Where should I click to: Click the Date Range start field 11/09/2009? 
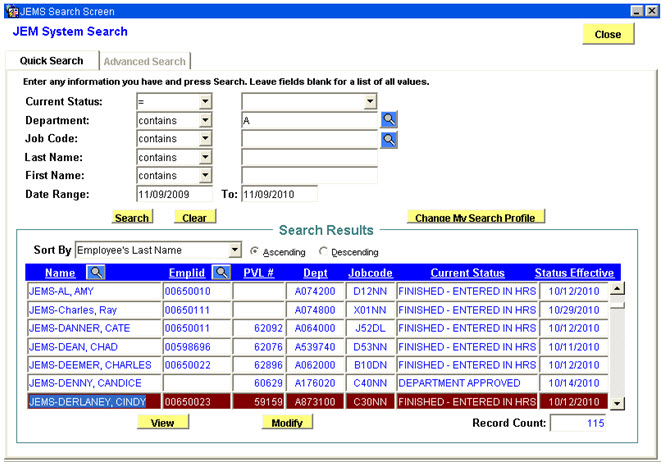(x=175, y=194)
